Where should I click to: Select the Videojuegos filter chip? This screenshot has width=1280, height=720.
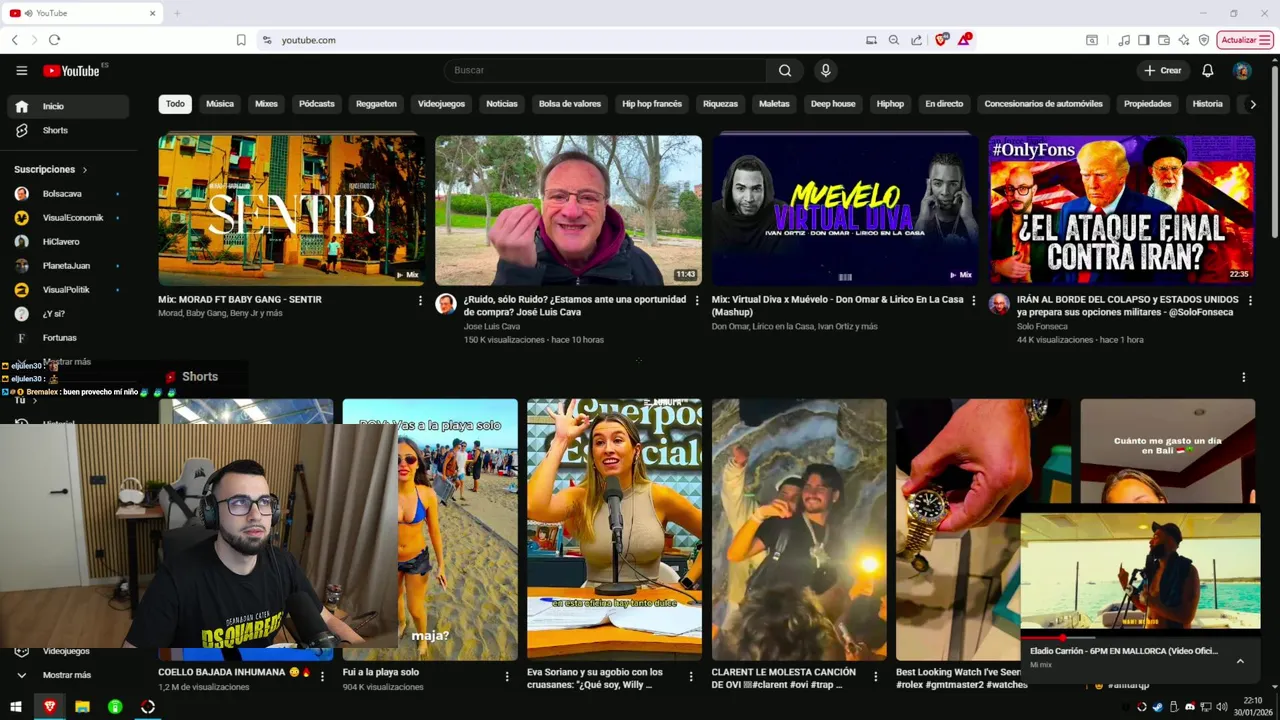[x=441, y=104]
